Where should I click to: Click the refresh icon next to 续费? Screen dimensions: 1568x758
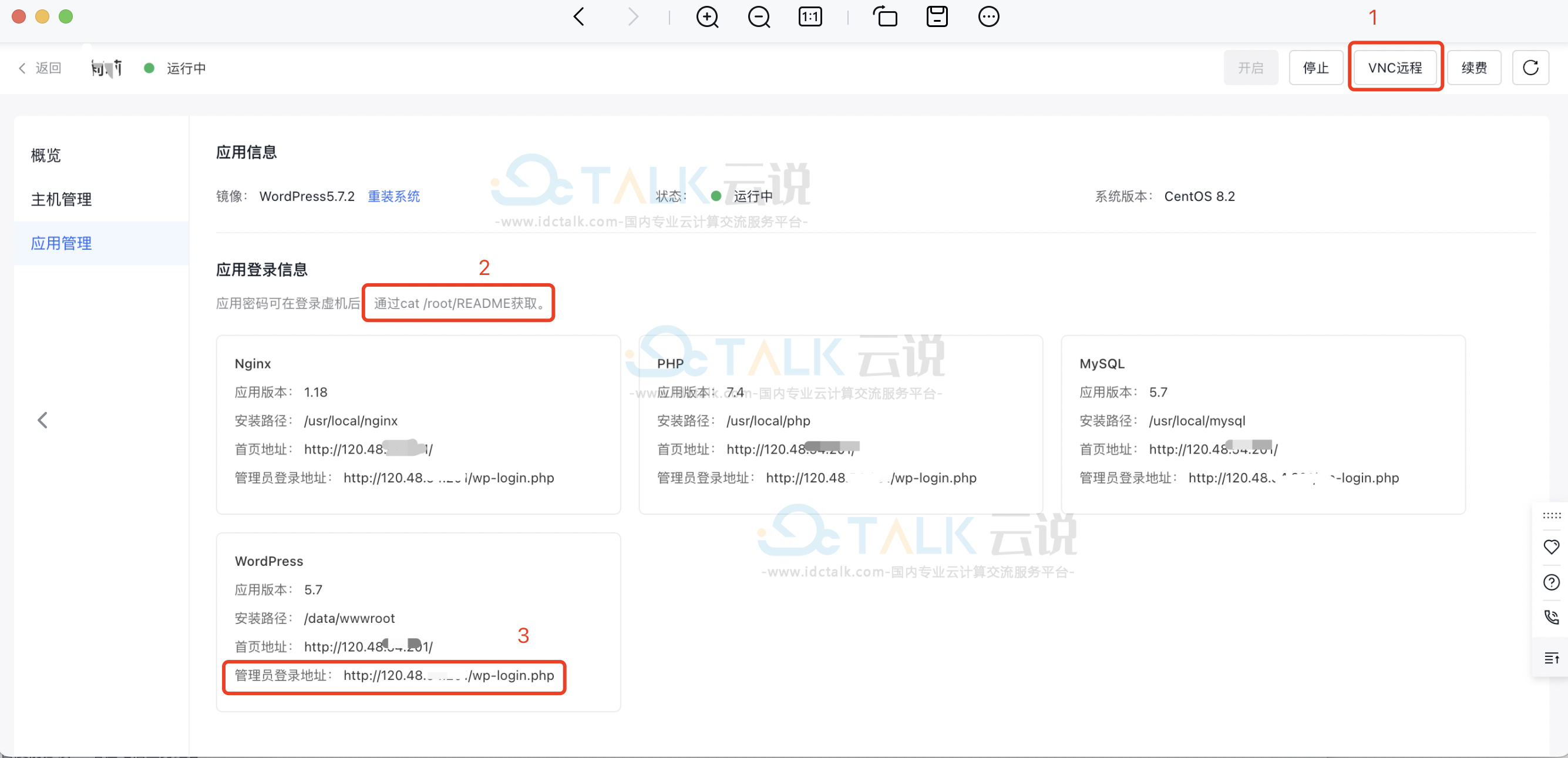coord(1530,68)
